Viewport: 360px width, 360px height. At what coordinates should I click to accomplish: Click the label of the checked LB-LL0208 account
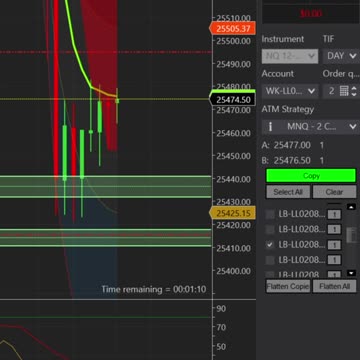(302, 245)
